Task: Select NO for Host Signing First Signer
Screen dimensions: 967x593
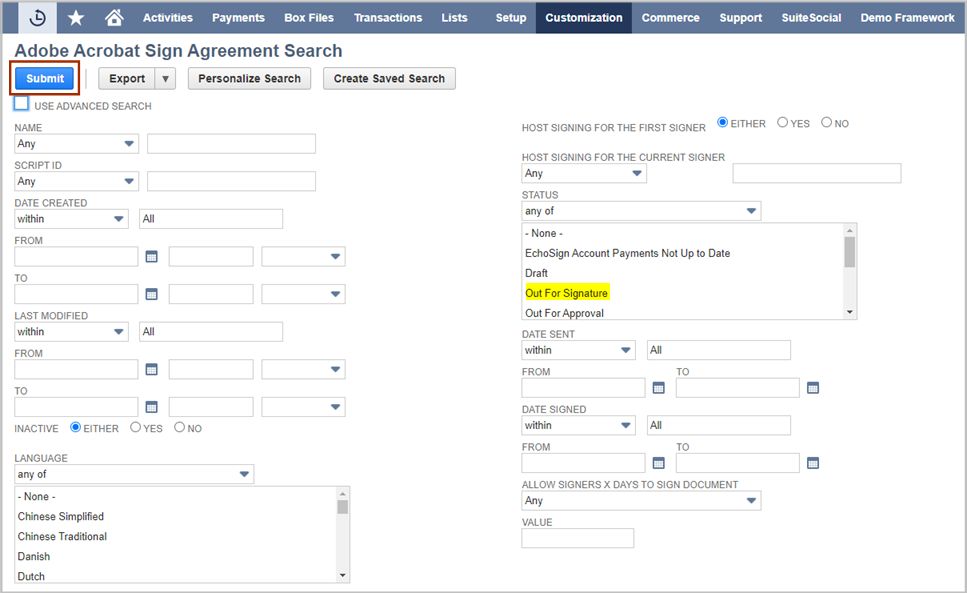Action: click(x=826, y=123)
